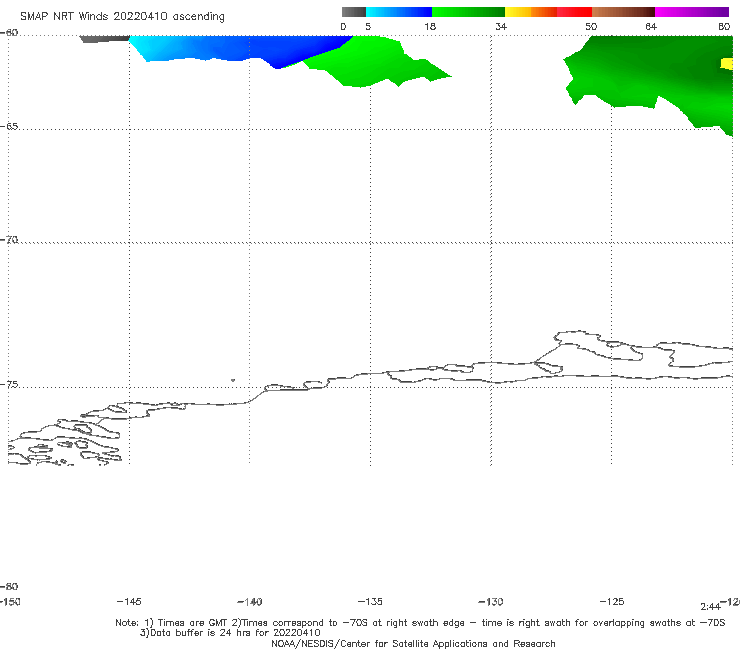Click the latitude label '-80'
The width and height of the screenshot is (740, 650).
tap(9, 586)
